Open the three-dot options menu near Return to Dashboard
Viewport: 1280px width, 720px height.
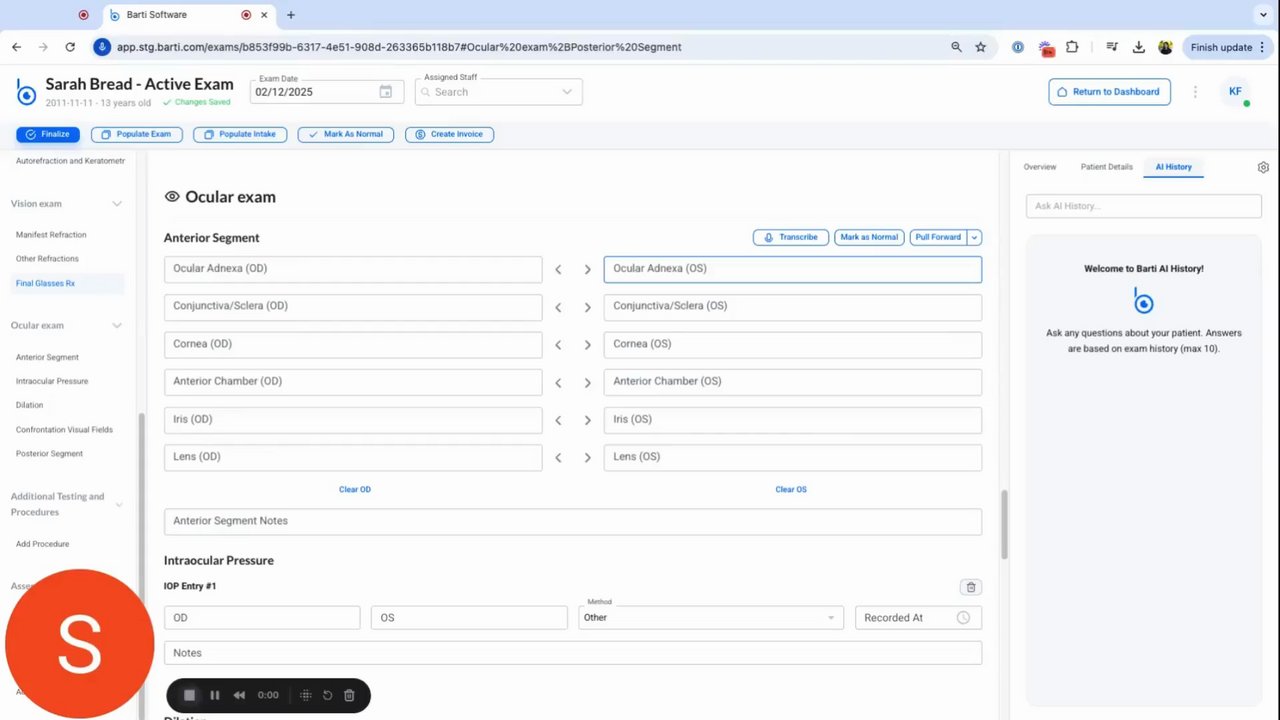tap(1195, 92)
